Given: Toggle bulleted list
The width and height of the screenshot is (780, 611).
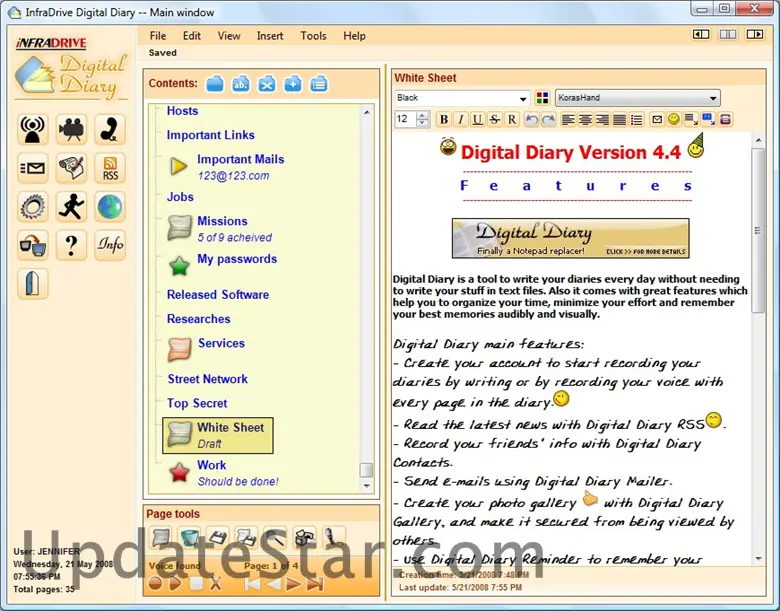Looking at the screenshot, I should [636, 119].
